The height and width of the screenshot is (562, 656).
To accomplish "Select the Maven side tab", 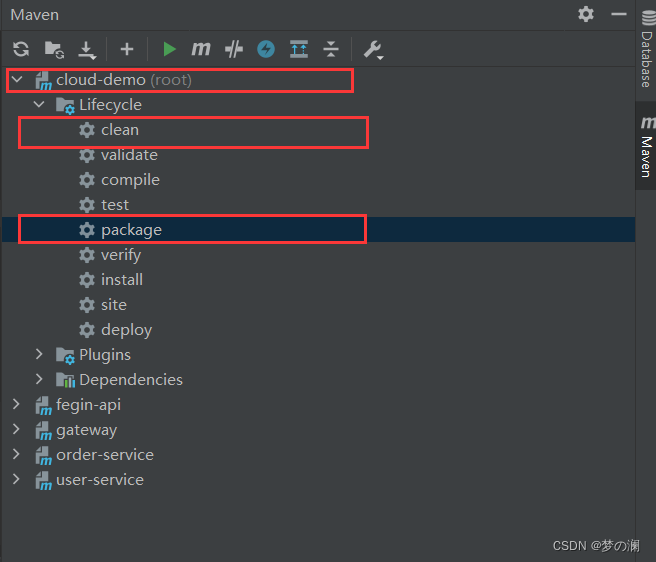I will 647,146.
